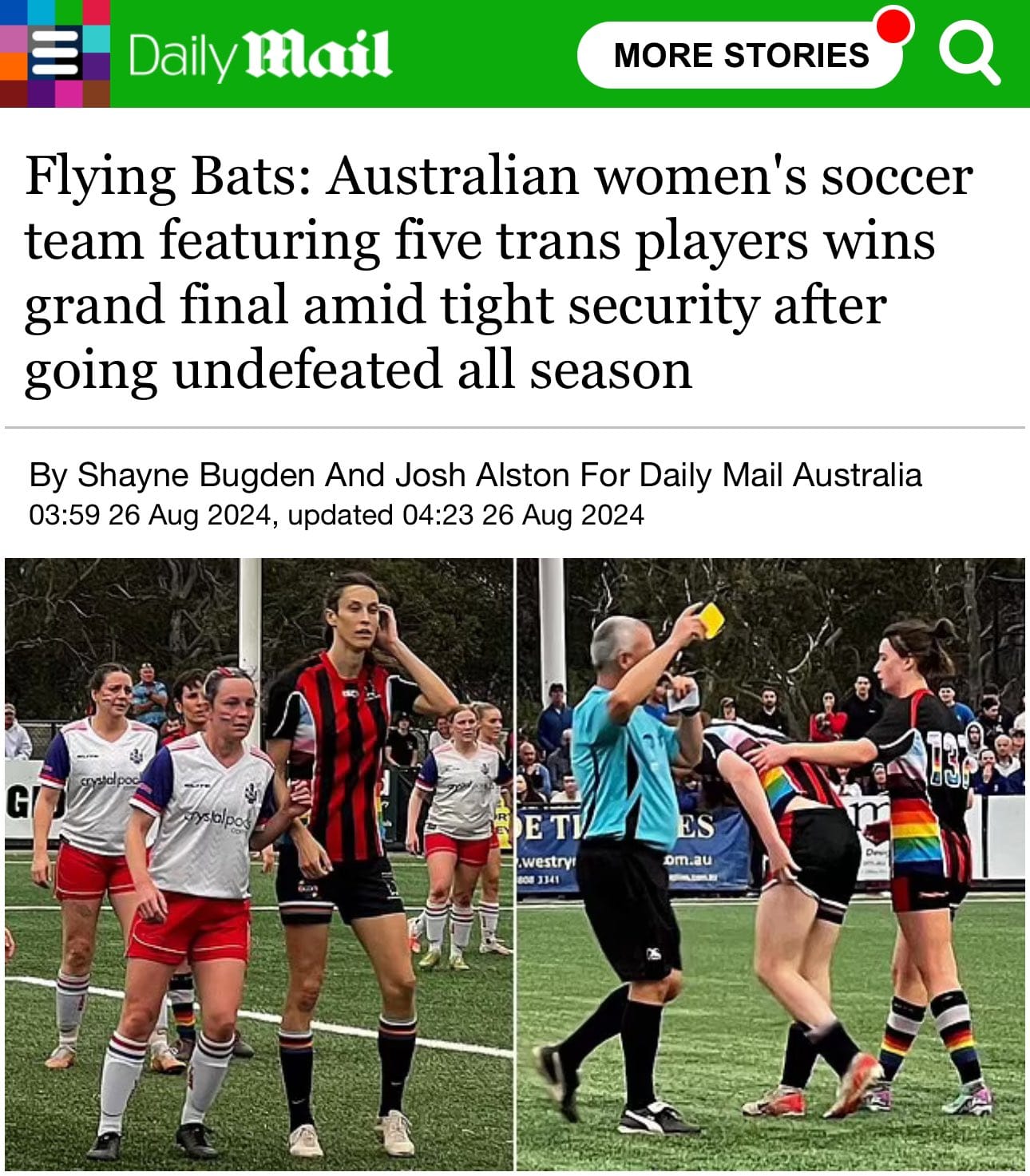Viewport: 1030px width, 1176px height.
Task: Open the MORE STORIES button
Action: click(x=740, y=55)
